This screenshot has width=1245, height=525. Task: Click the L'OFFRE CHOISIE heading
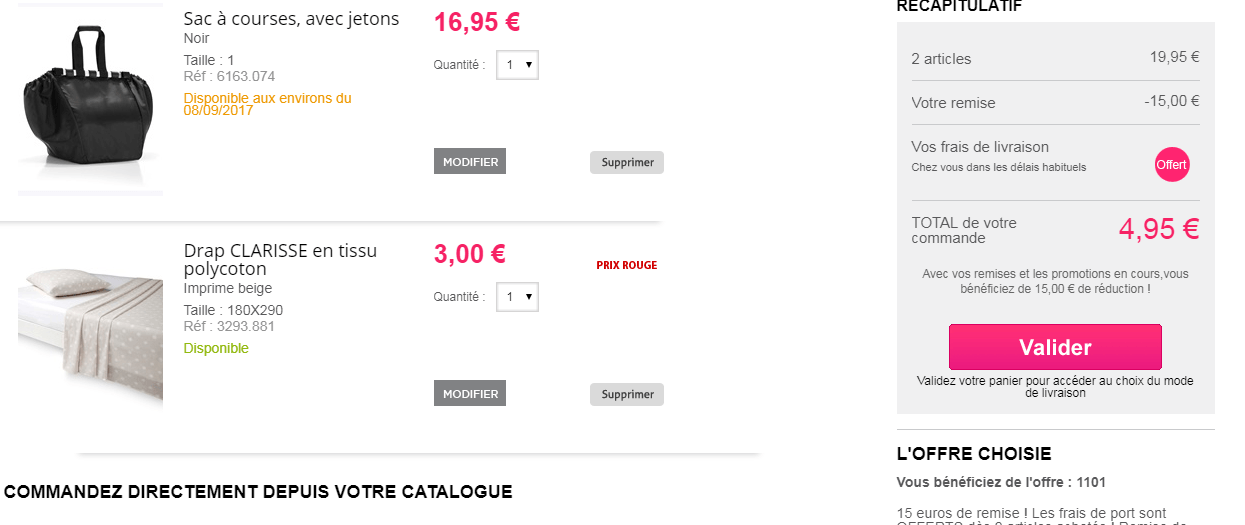973,454
